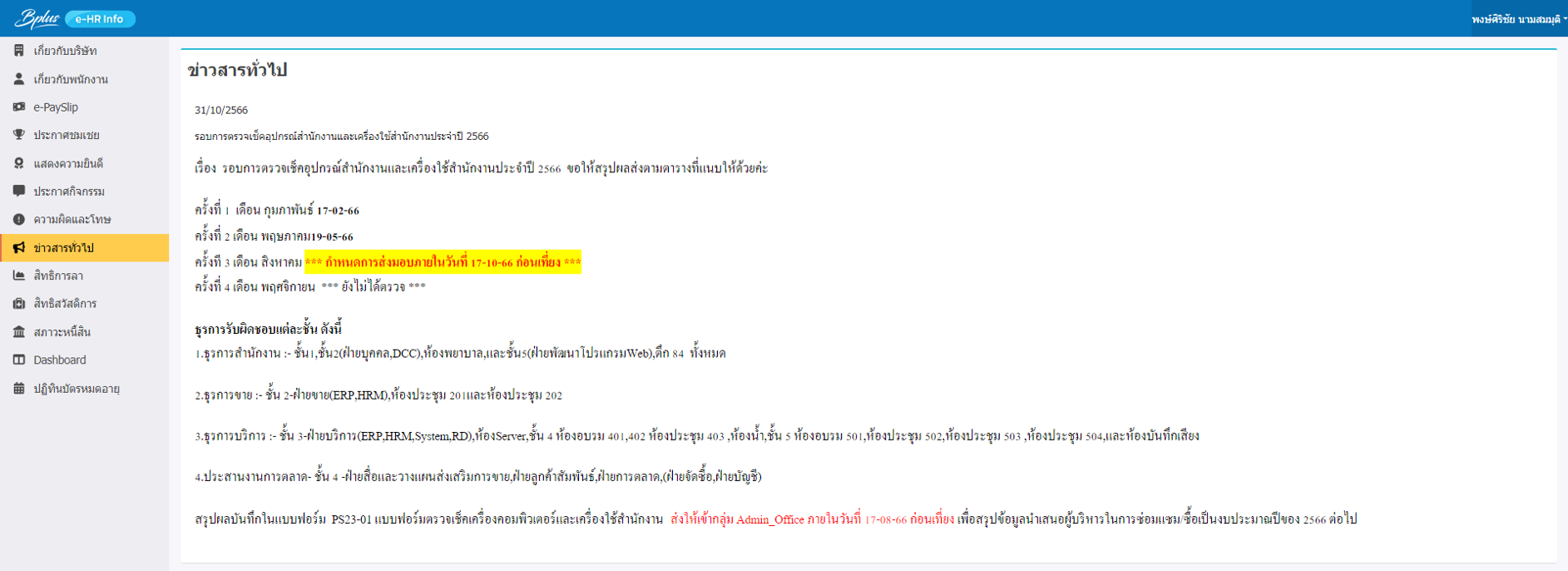This screenshot has width=1568, height=571.
Task: Click the line ครั้งที่ 4 เดือน พฤศจิกายน
Action: 310,286
